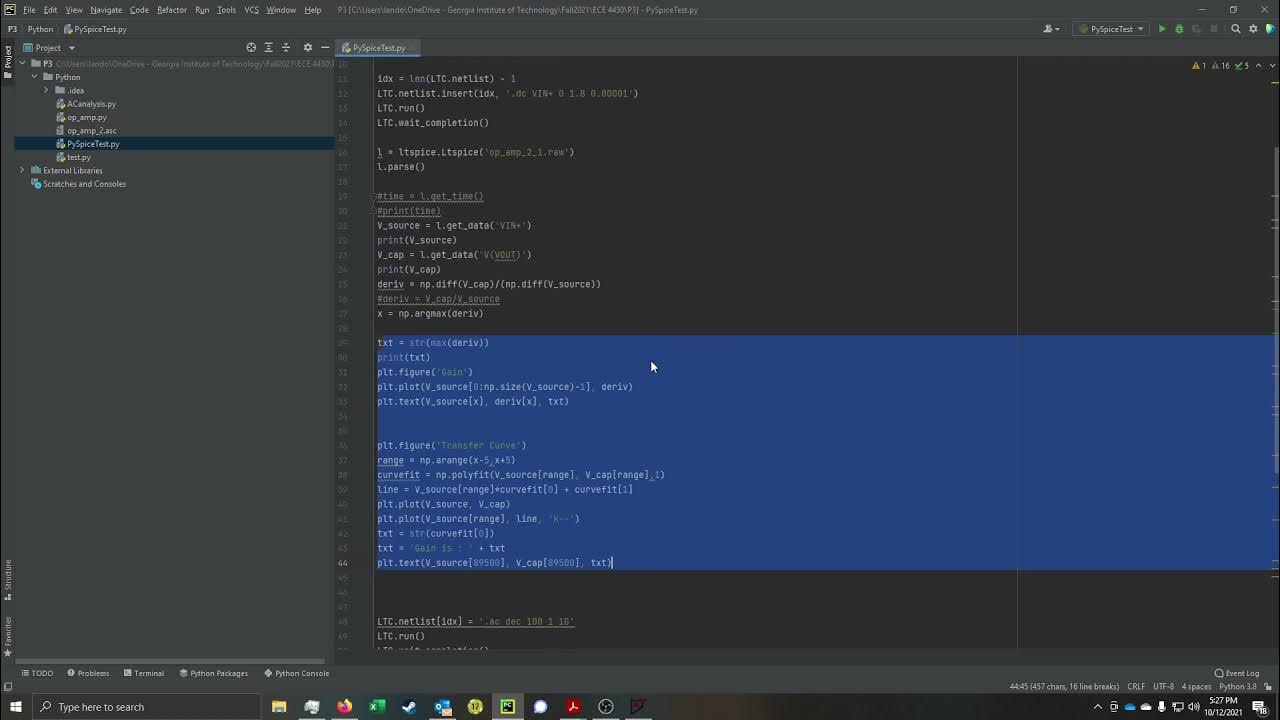1280x720 pixels.
Task: Select opened file locate-target icon in Project panel
Action: [x=251, y=47]
